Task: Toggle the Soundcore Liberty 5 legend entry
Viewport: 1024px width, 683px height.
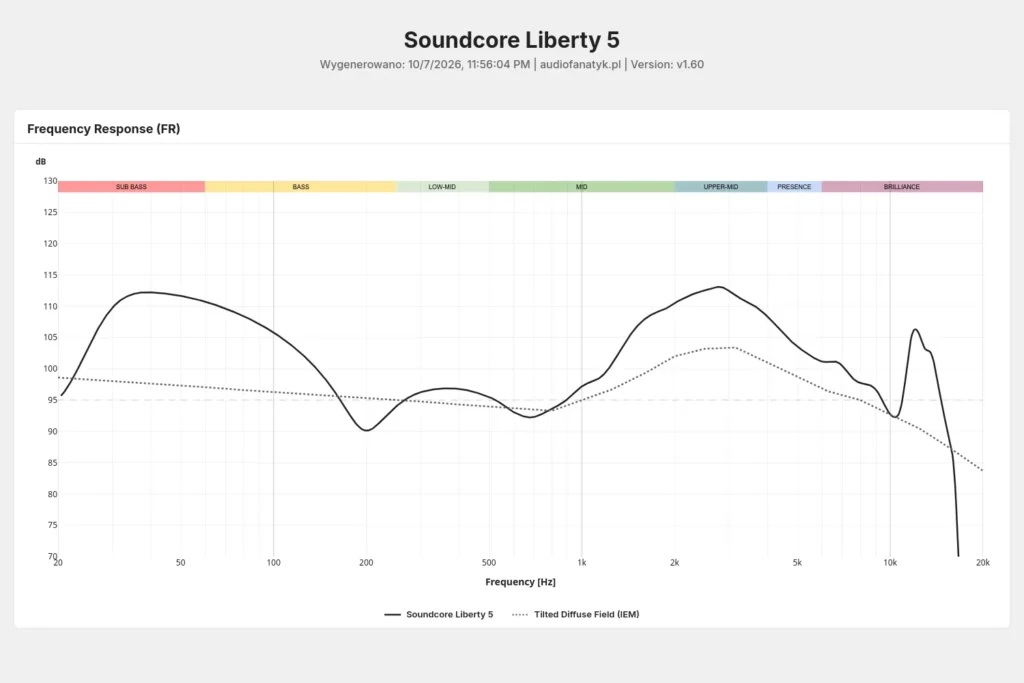Action: click(439, 614)
